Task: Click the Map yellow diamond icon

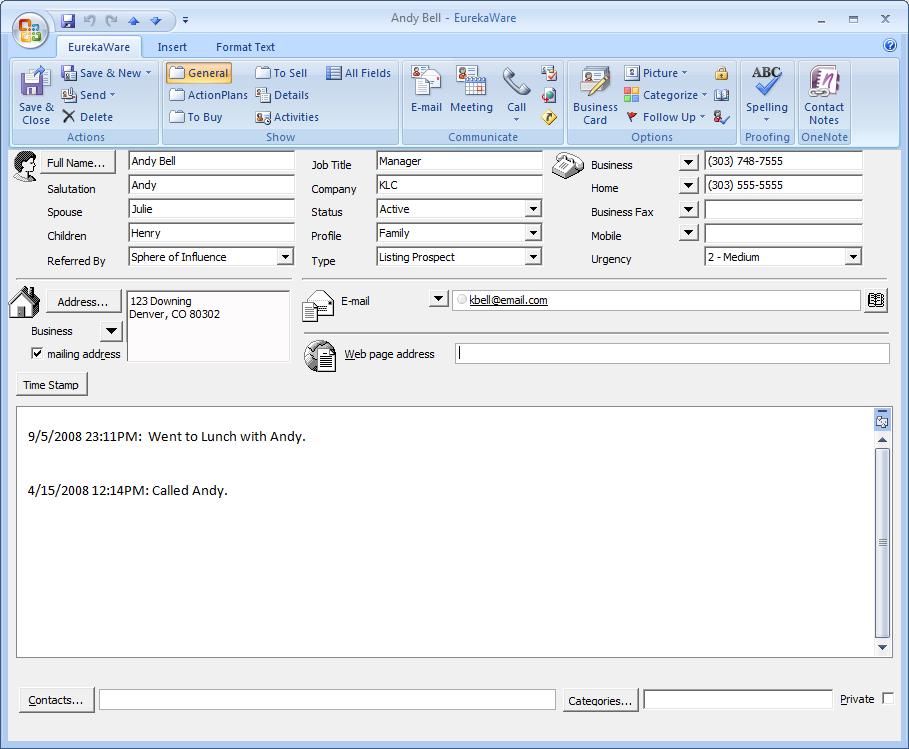Action: pos(549,117)
